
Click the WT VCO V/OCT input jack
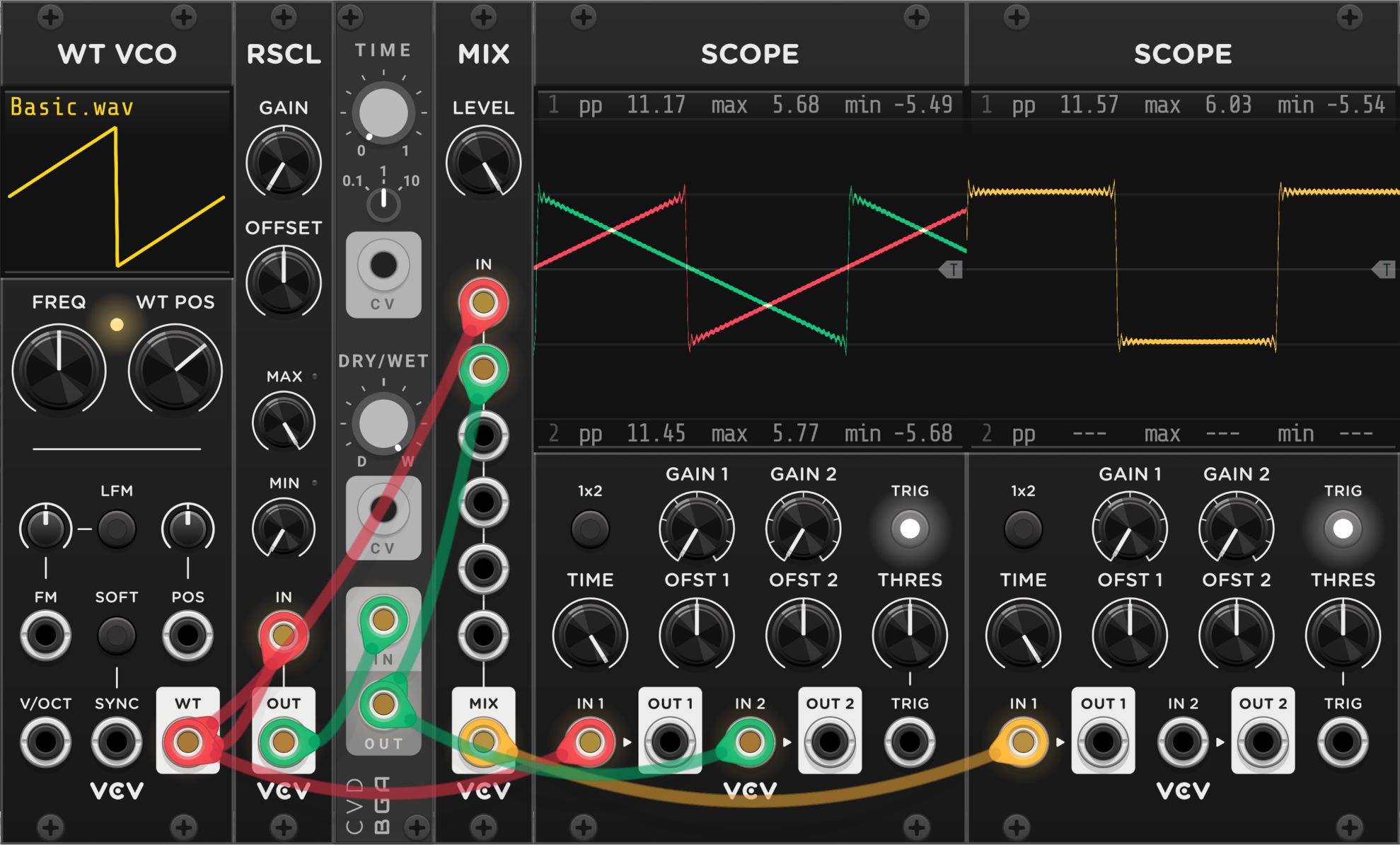point(45,742)
